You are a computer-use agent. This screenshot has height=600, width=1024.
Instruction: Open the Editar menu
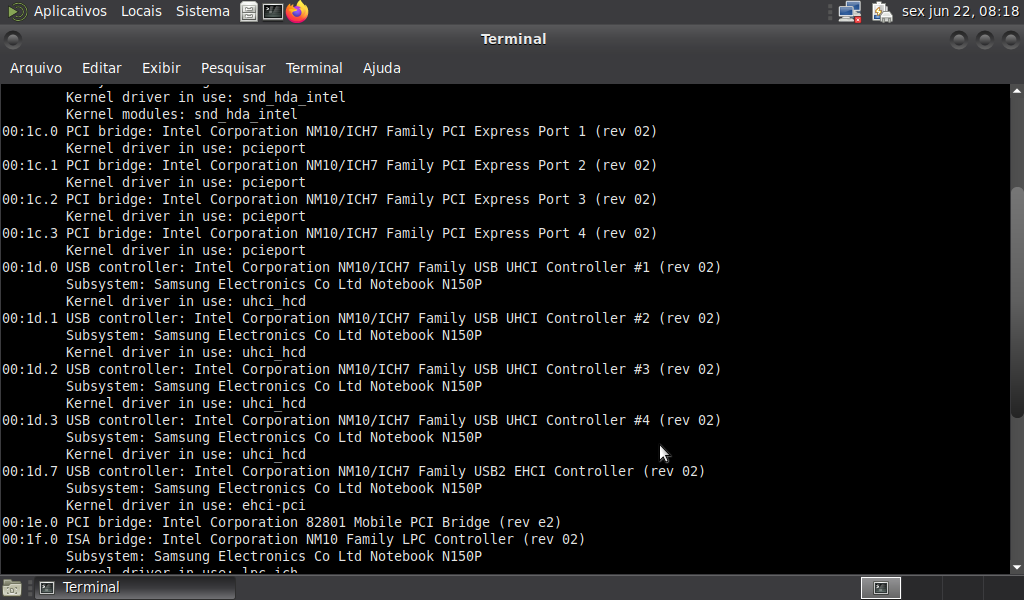[101, 68]
